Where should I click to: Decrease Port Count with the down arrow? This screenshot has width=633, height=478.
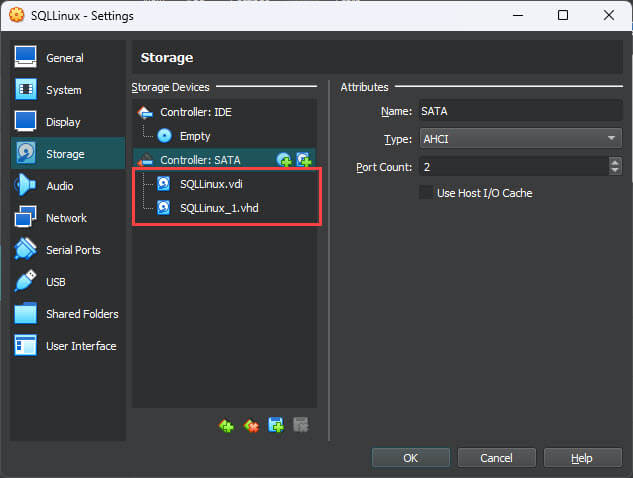click(614, 171)
